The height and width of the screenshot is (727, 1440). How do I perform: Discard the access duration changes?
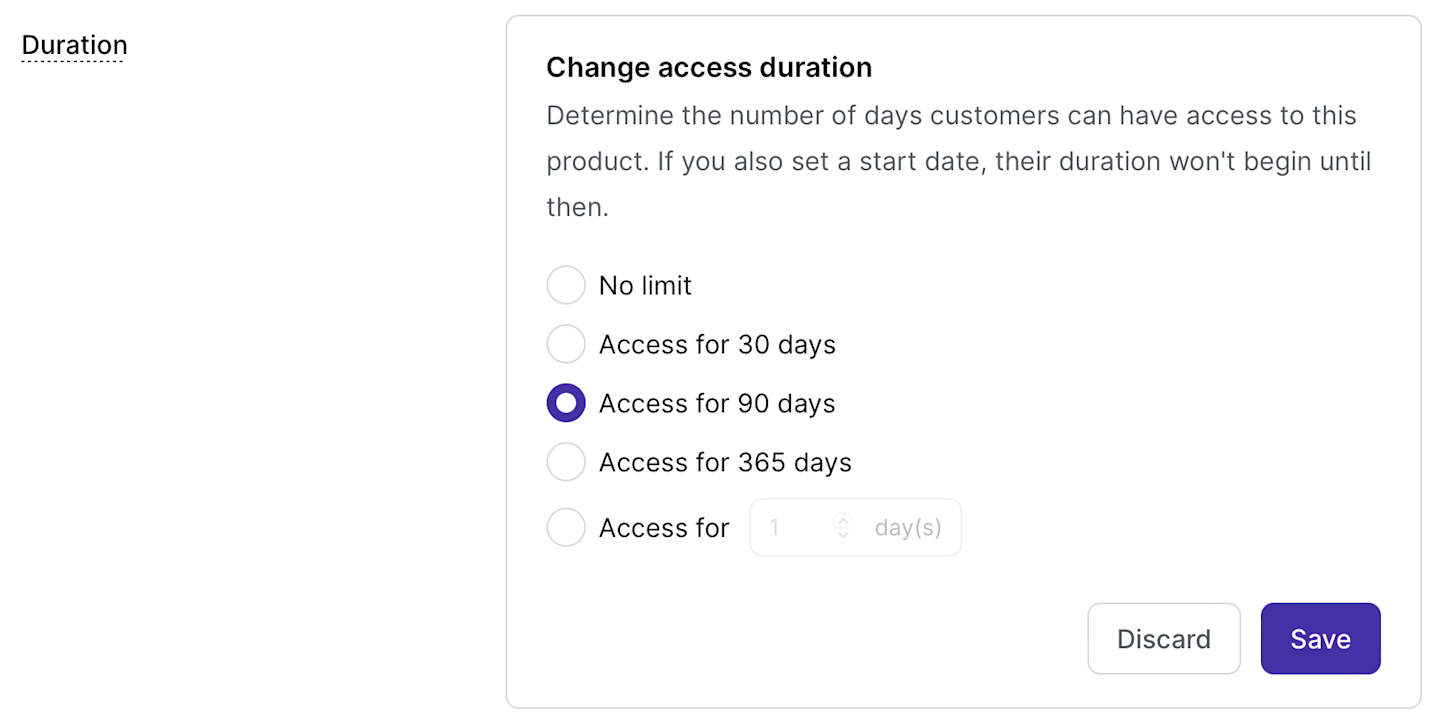(1163, 639)
